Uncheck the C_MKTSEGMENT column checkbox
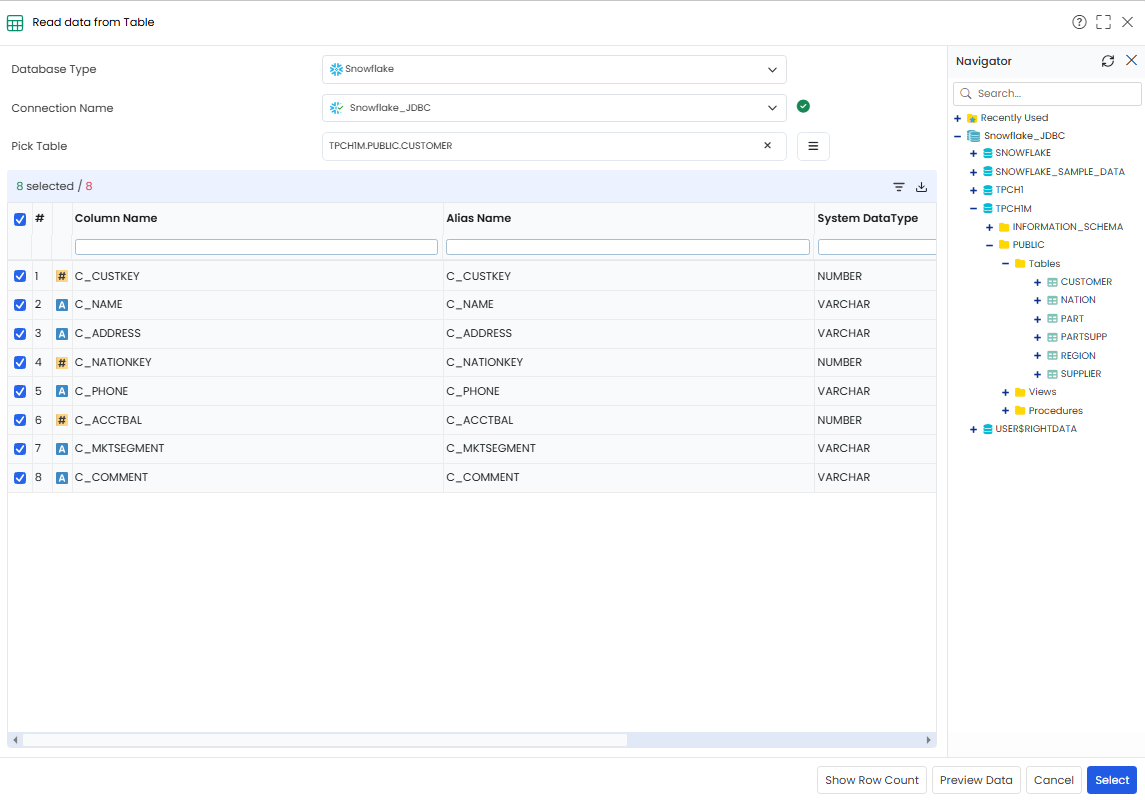 click(x=20, y=449)
